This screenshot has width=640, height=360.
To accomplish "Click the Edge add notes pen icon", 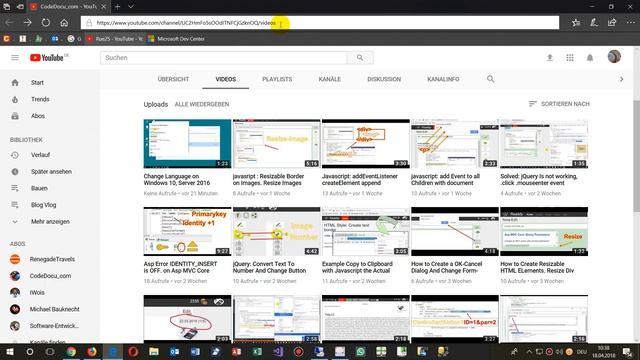I will coord(594,22).
